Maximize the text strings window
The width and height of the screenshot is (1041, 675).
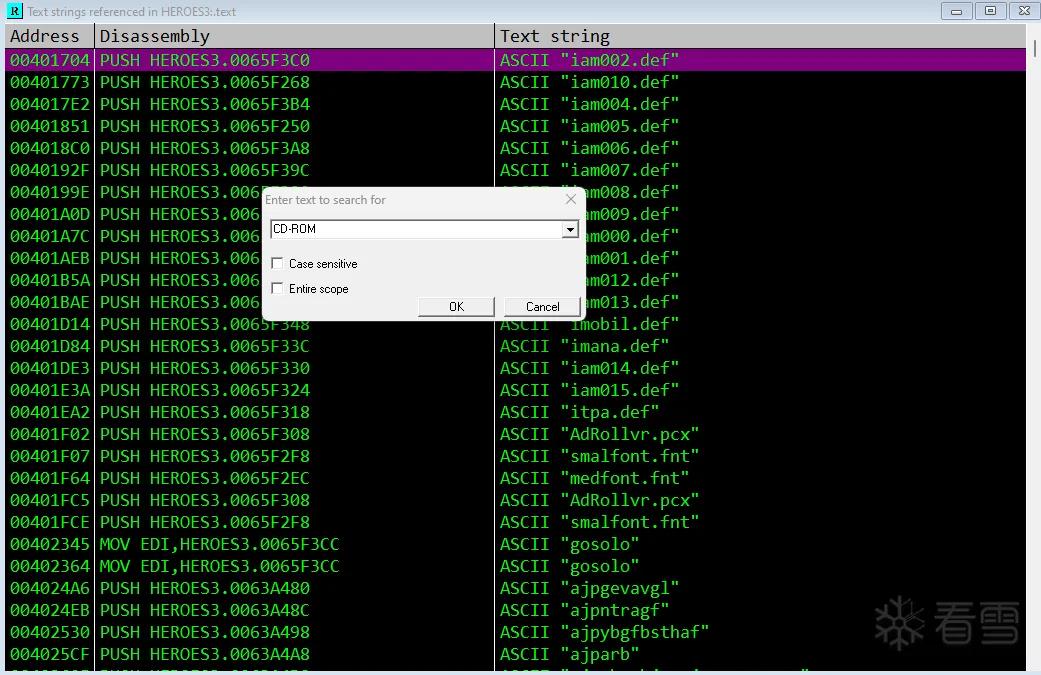click(x=990, y=11)
